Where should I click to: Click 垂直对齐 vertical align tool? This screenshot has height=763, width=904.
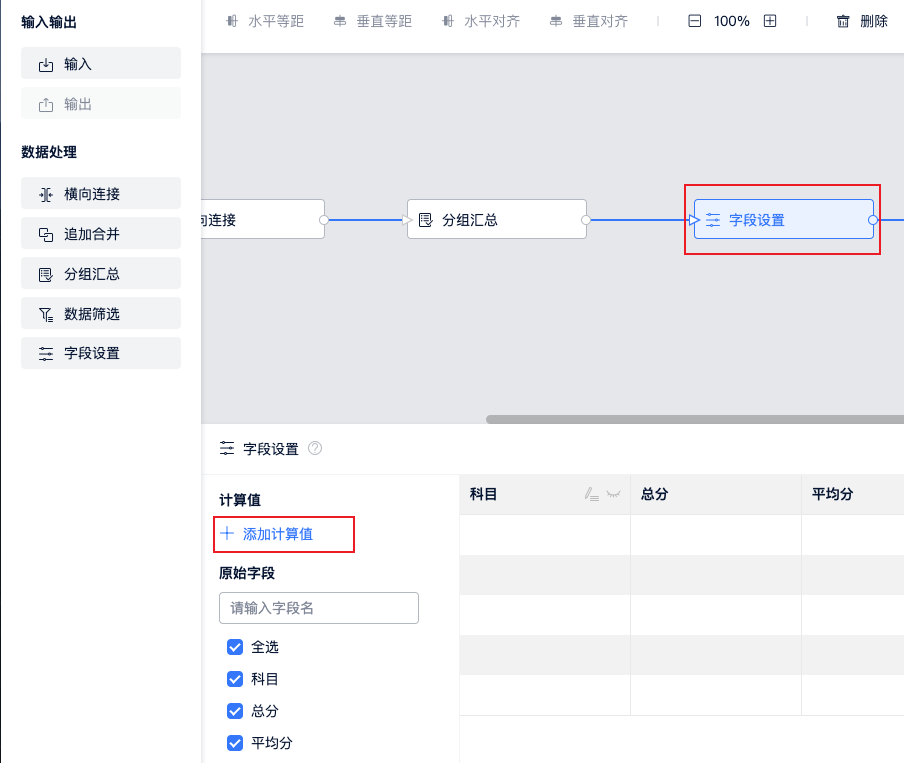[x=589, y=21]
